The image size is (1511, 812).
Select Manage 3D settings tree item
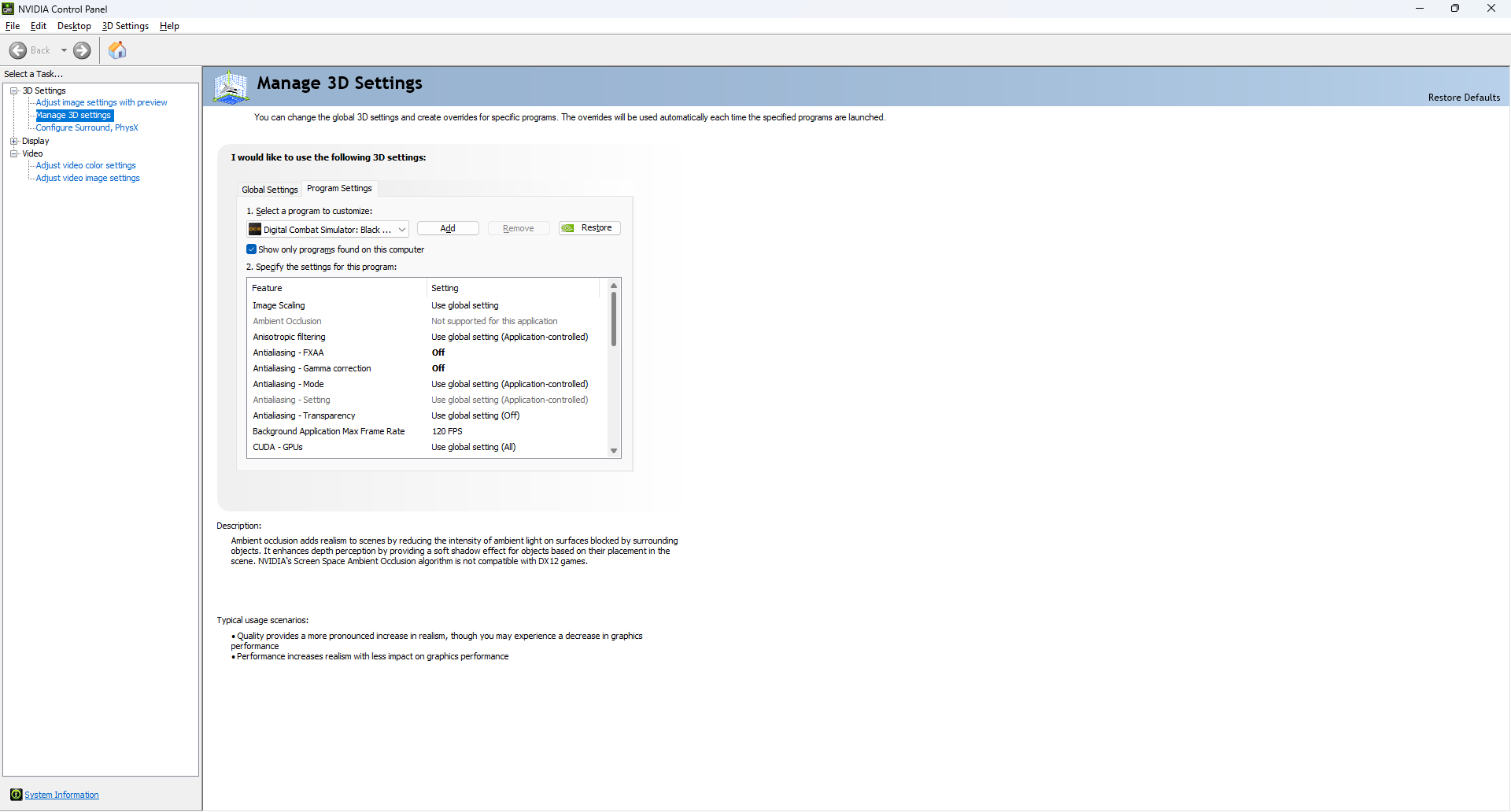pyautogui.click(x=74, y=115)
